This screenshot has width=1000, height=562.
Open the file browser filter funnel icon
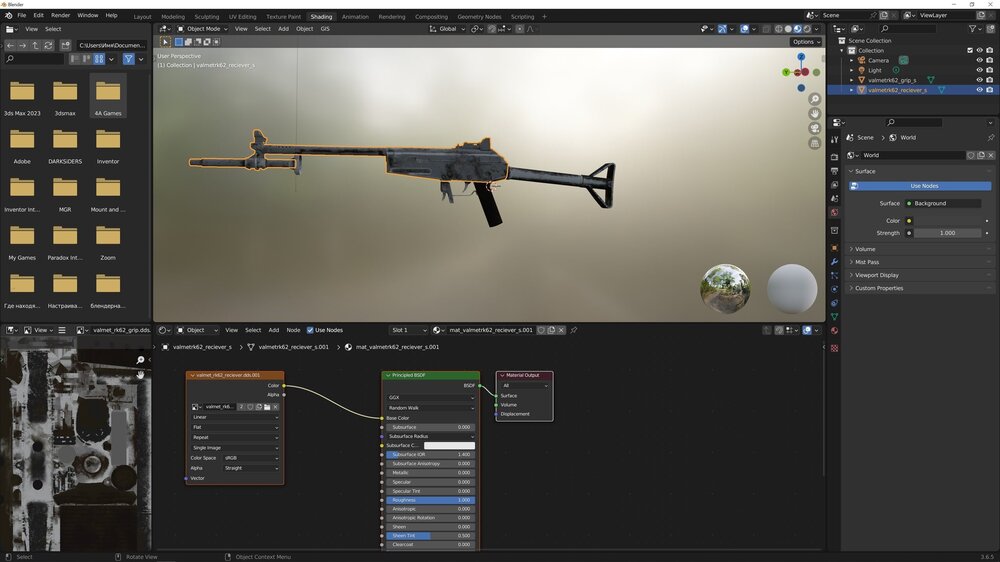pyautogui.click(x=128, y=59)
